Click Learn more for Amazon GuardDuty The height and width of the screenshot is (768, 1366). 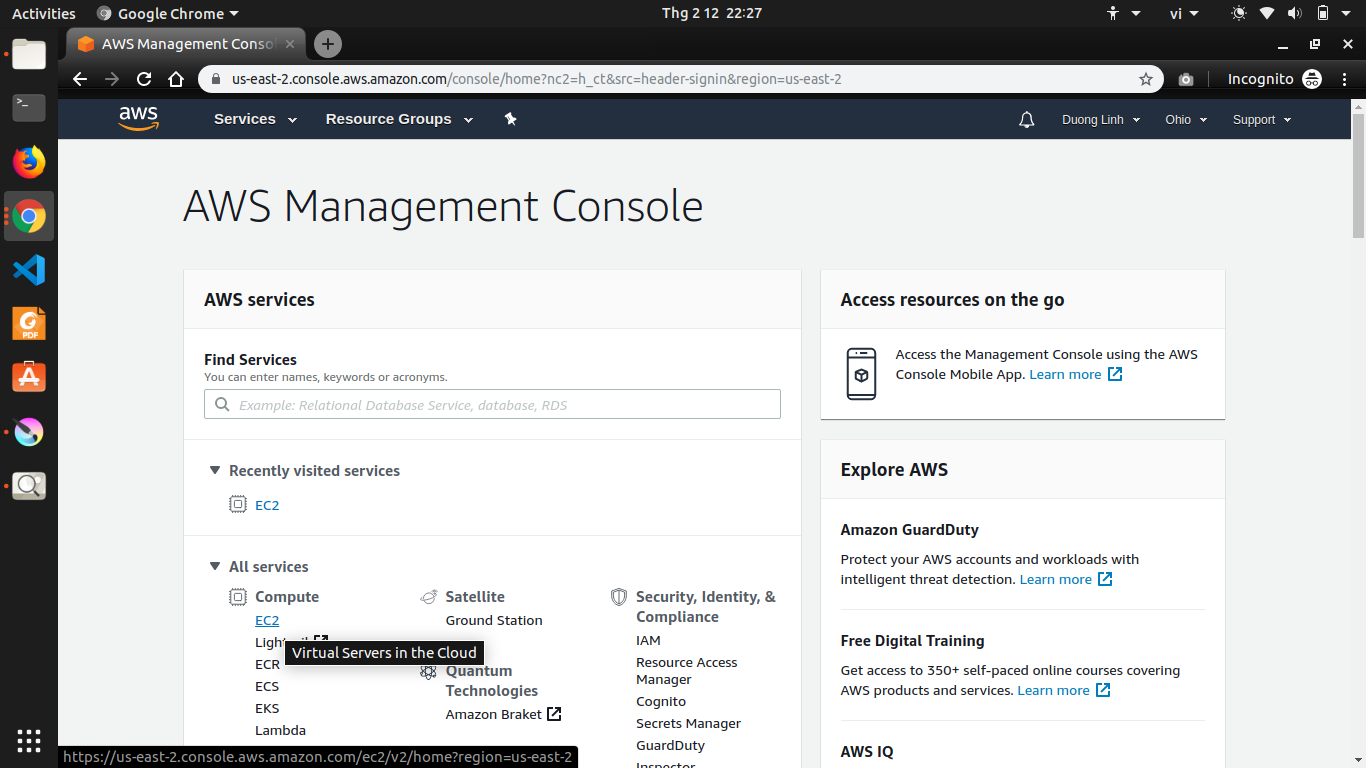point(1055,579)
